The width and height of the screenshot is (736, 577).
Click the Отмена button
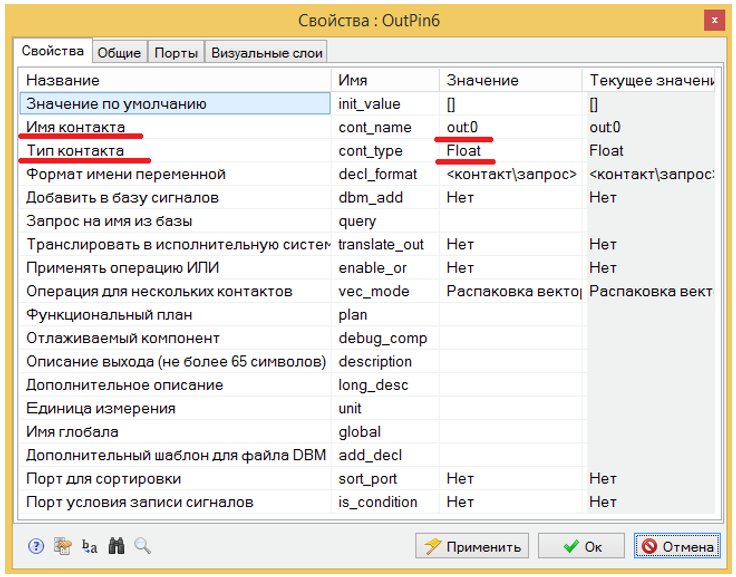(677, 546)
